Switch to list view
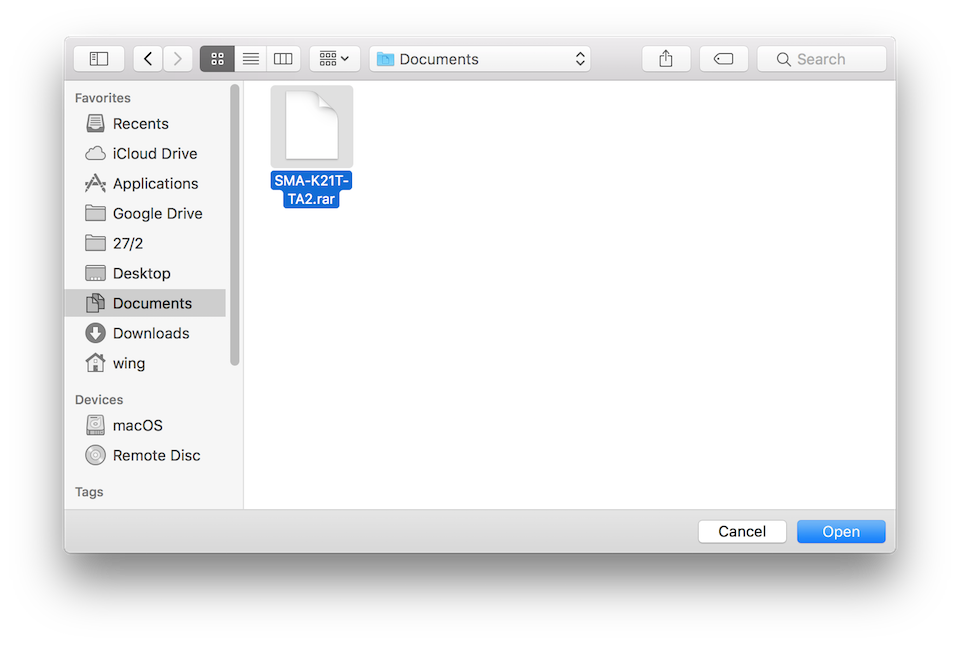The height and width of the screenshot is (645, 960). (x=249, y=58)
